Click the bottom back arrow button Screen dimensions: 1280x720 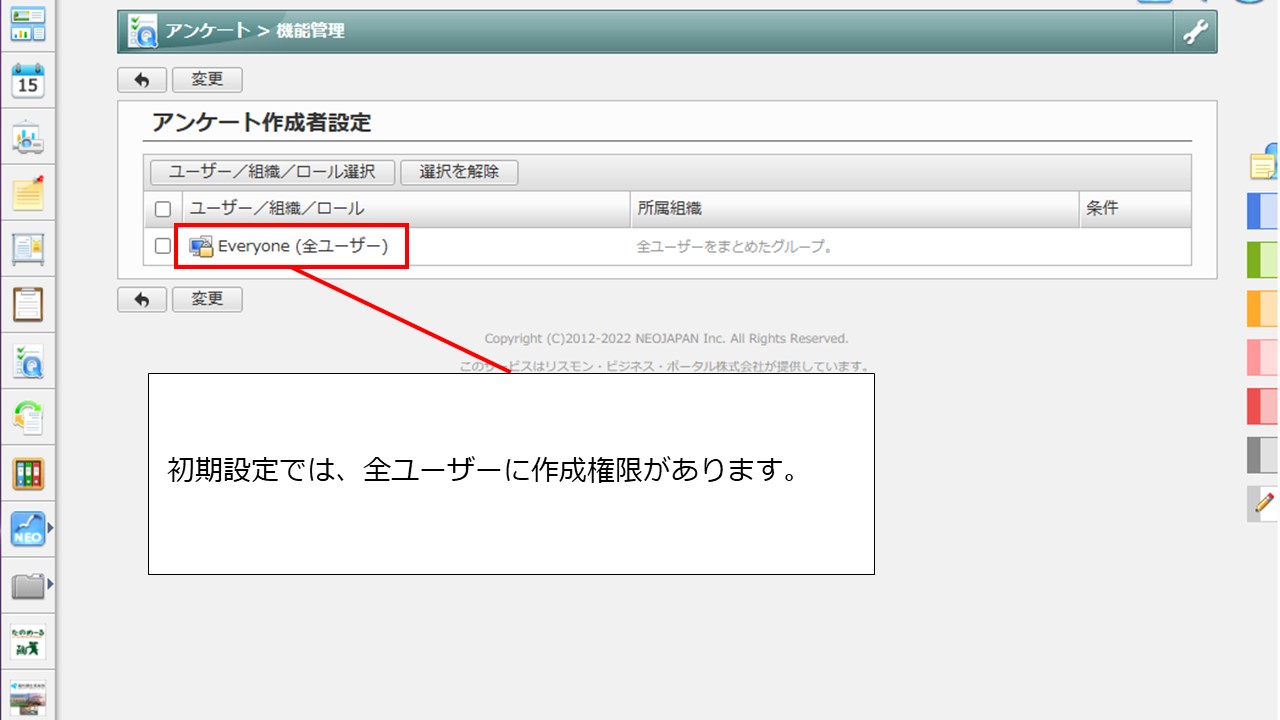(142, 300)
